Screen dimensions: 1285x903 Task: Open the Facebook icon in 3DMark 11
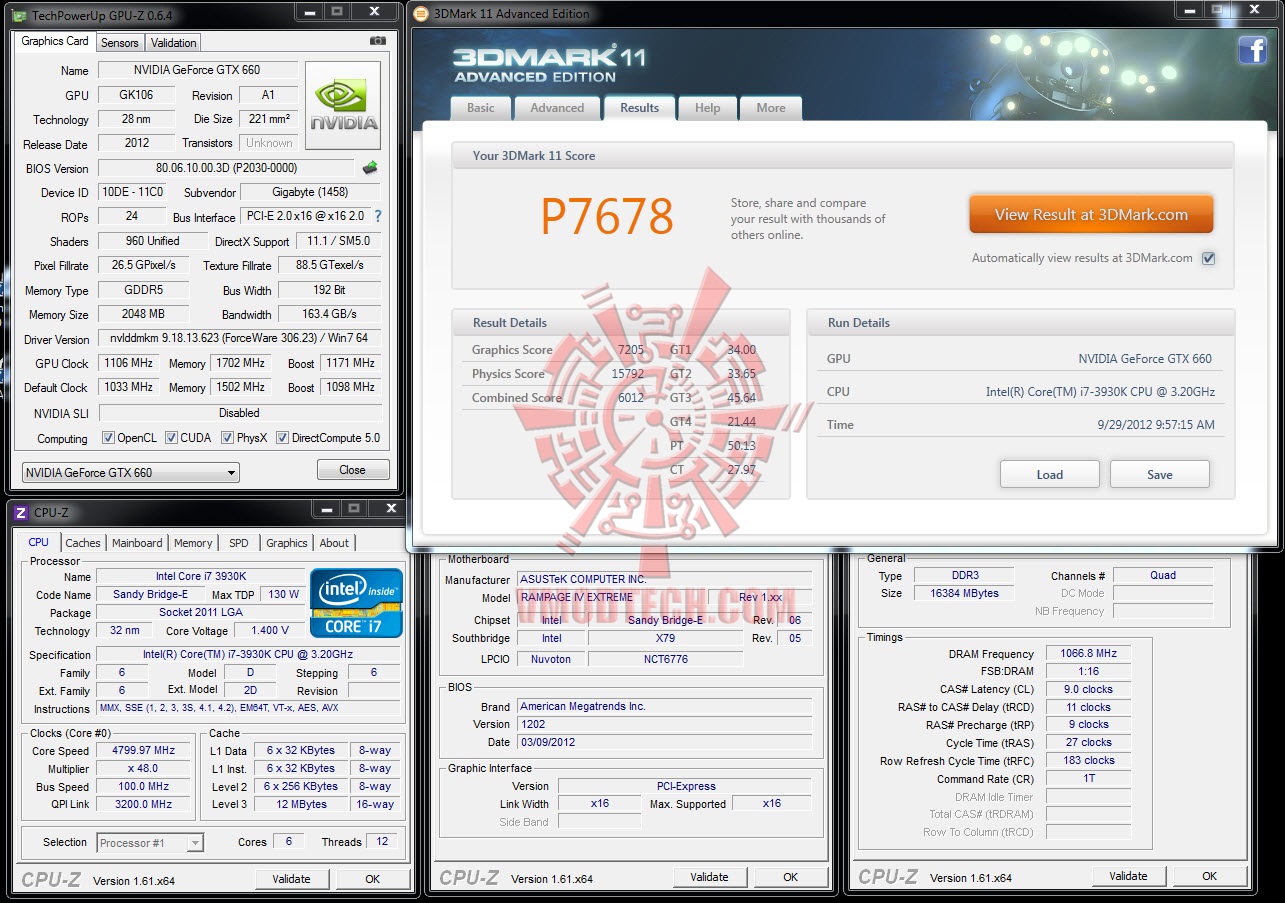tap(1252, 50)
